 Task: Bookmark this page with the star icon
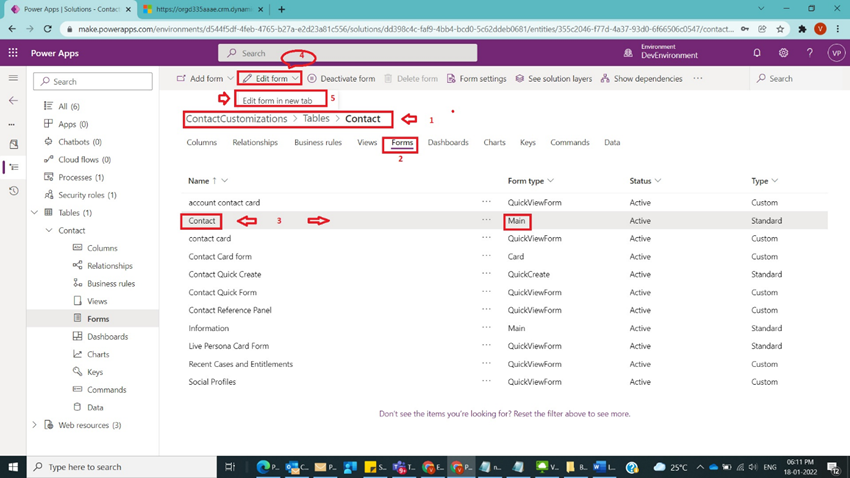tap(780, 29)
